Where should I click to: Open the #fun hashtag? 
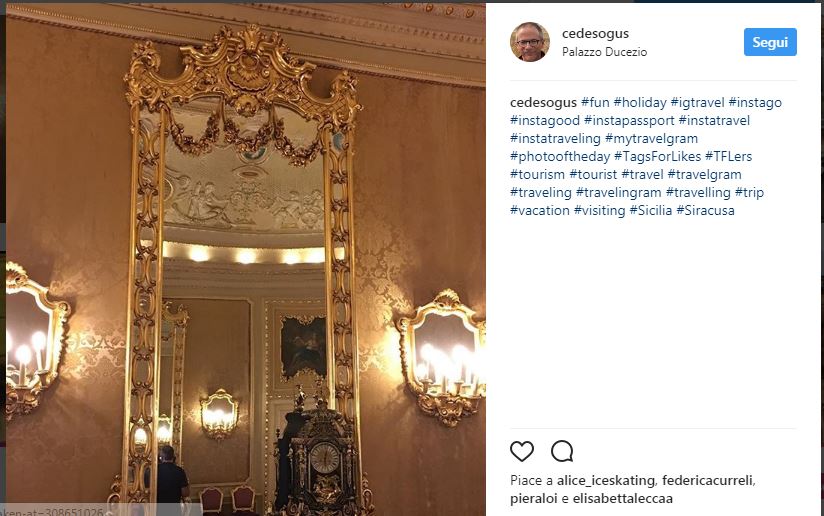(x=595, y=102)
